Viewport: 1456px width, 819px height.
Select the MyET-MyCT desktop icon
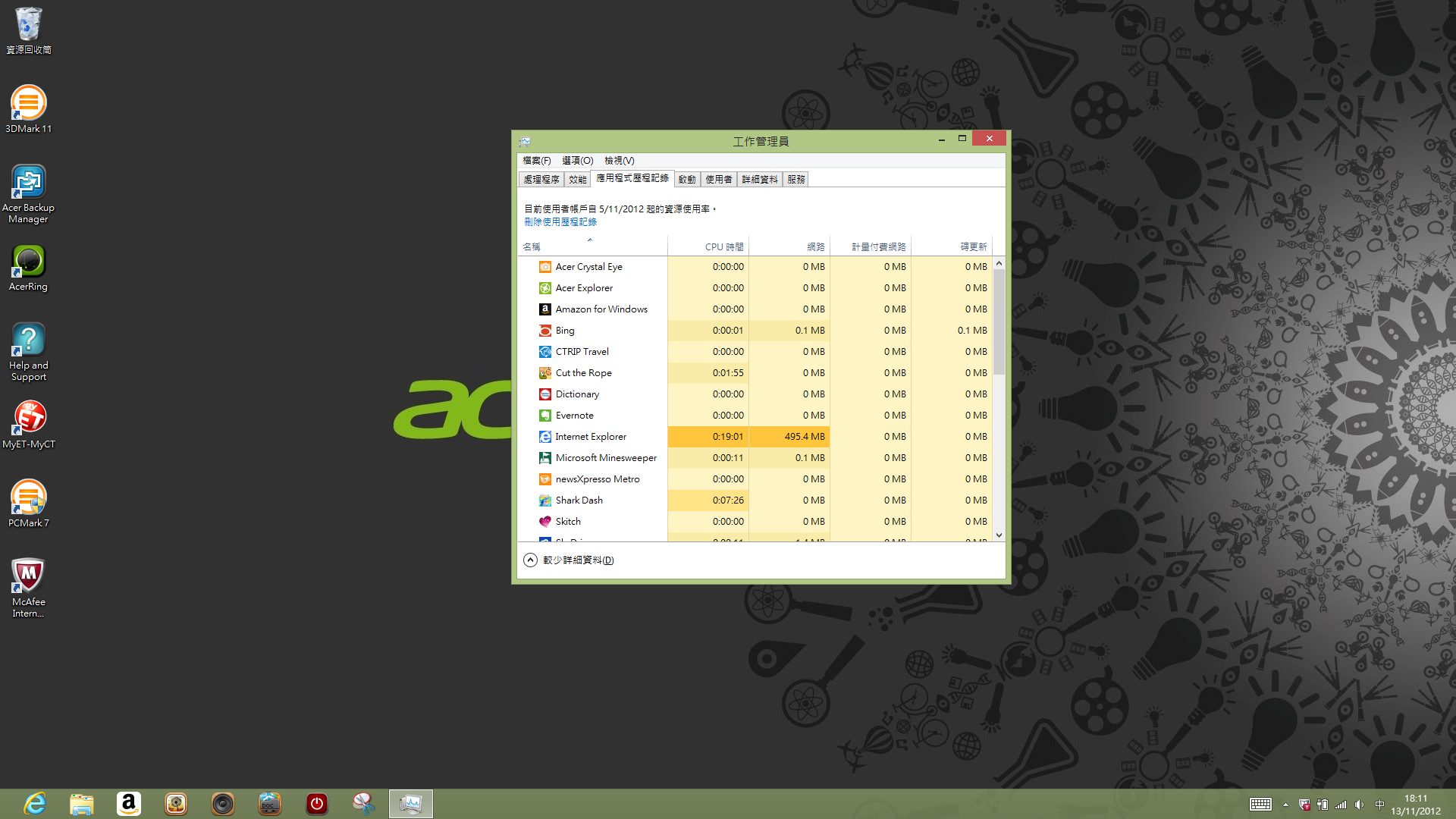click(28, 425)
